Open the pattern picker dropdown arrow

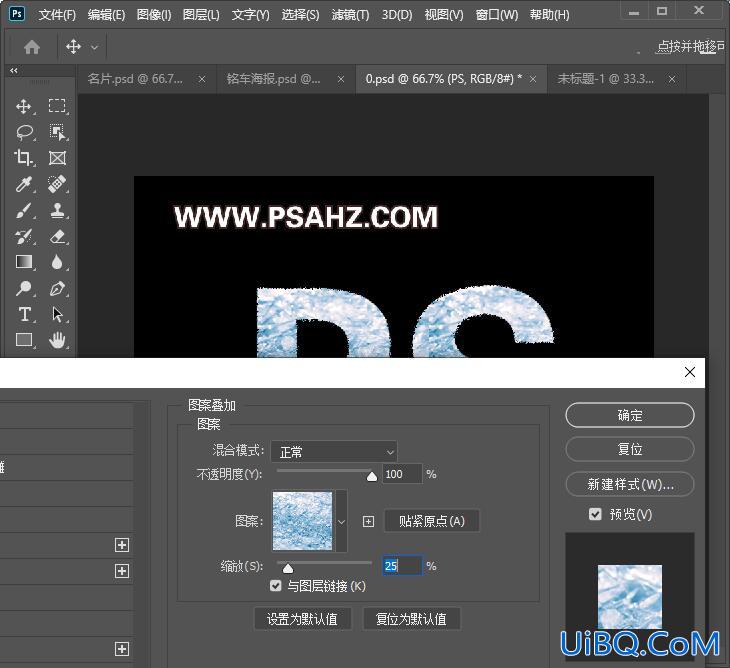pos(341,521)
